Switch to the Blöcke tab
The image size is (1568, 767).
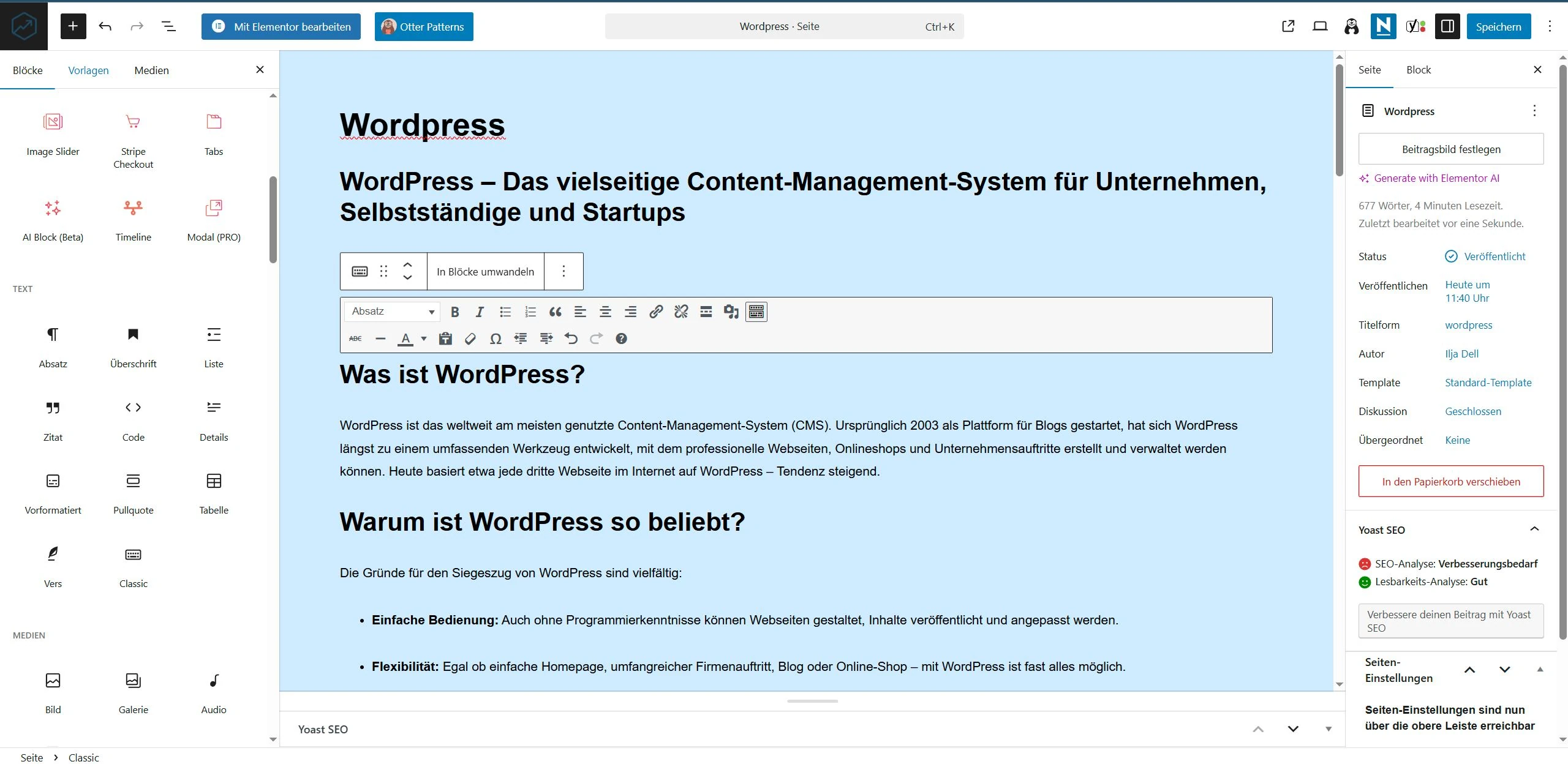[x=28, y=70]
